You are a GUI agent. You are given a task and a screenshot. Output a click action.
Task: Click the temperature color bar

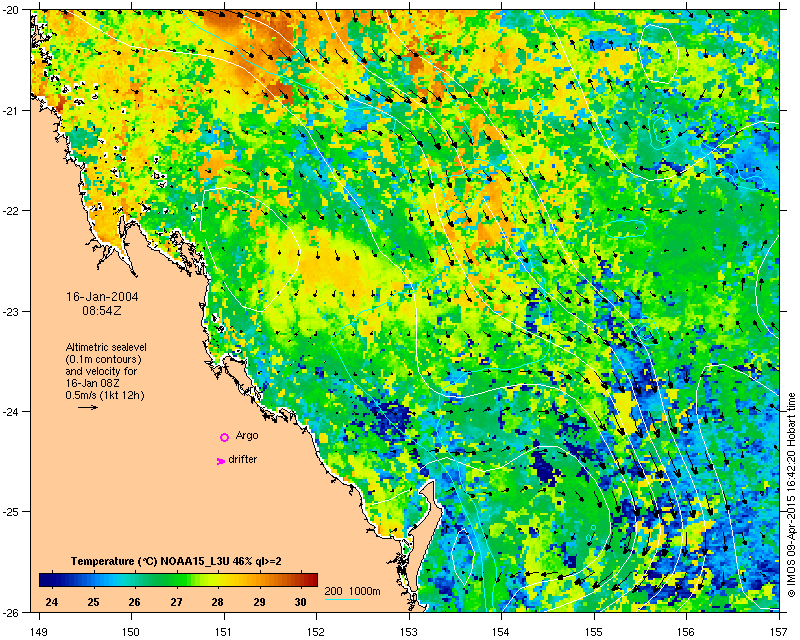[x=179, y=580]
